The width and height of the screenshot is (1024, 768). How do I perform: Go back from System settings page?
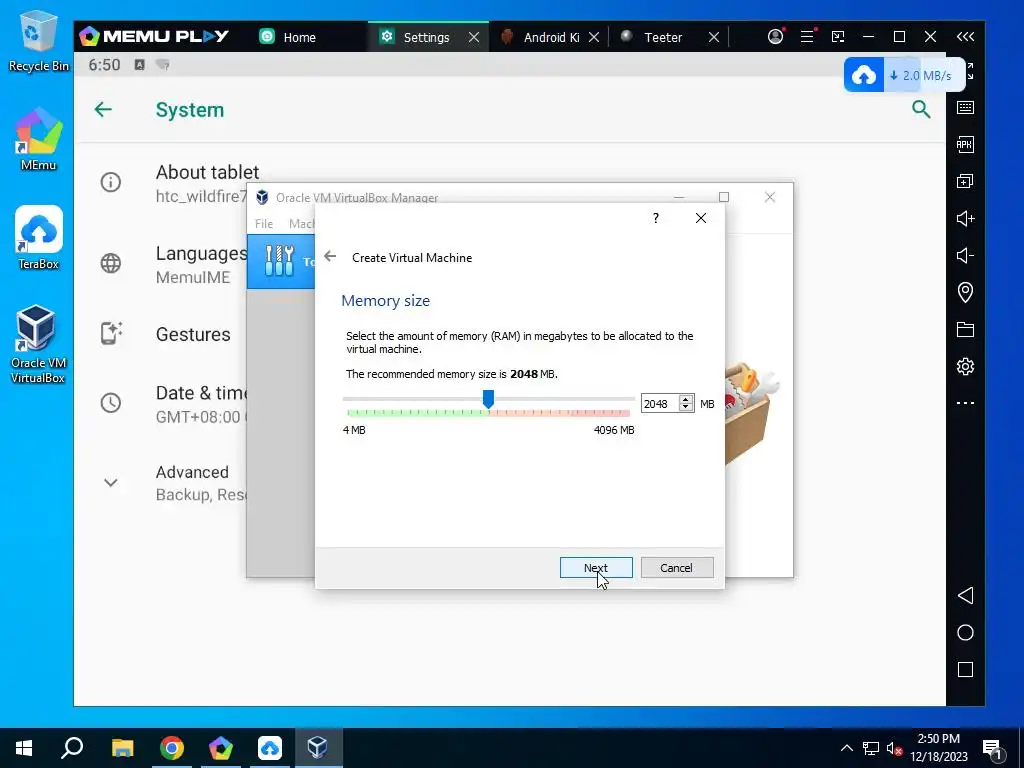[103, 109]
